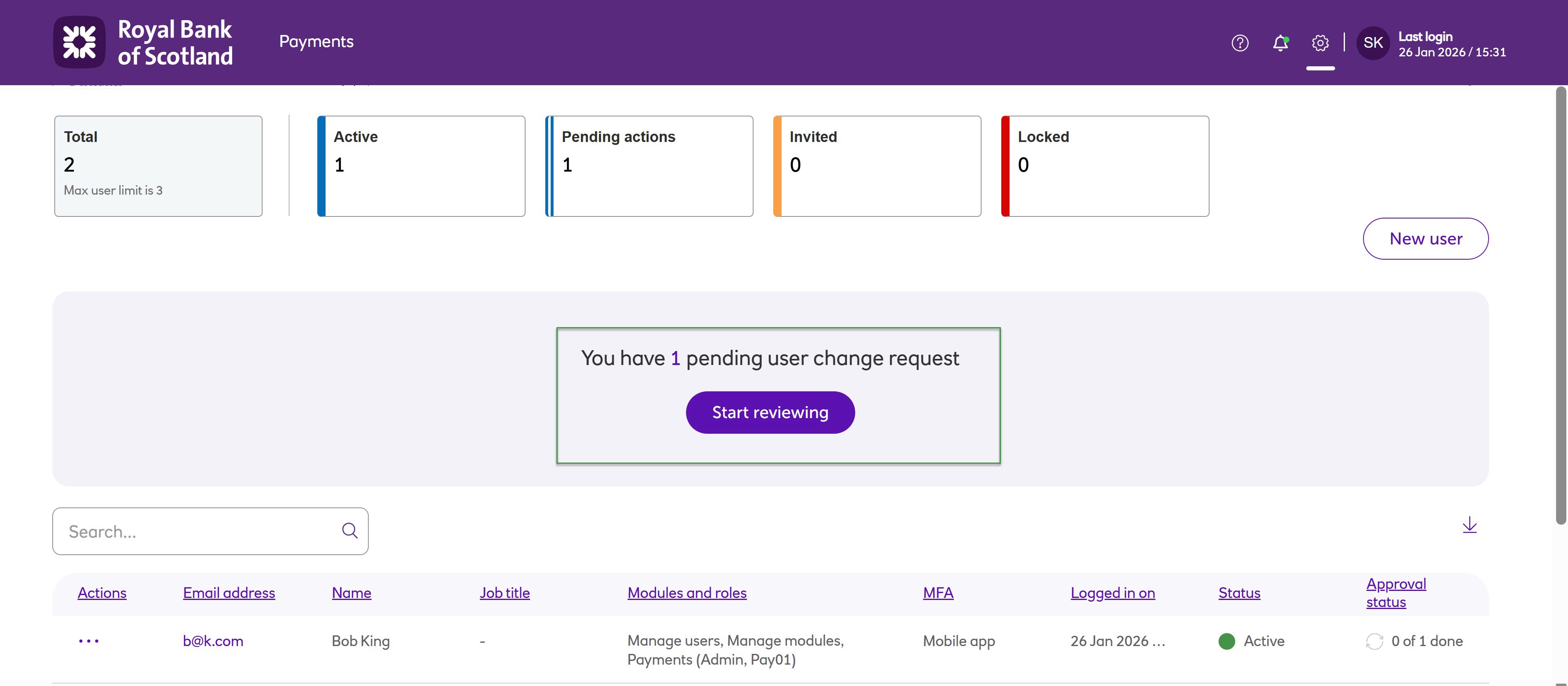The width and height of the screenshot is (1568, 686).
Task: Click the search magnifier icon
Action: 349,531
